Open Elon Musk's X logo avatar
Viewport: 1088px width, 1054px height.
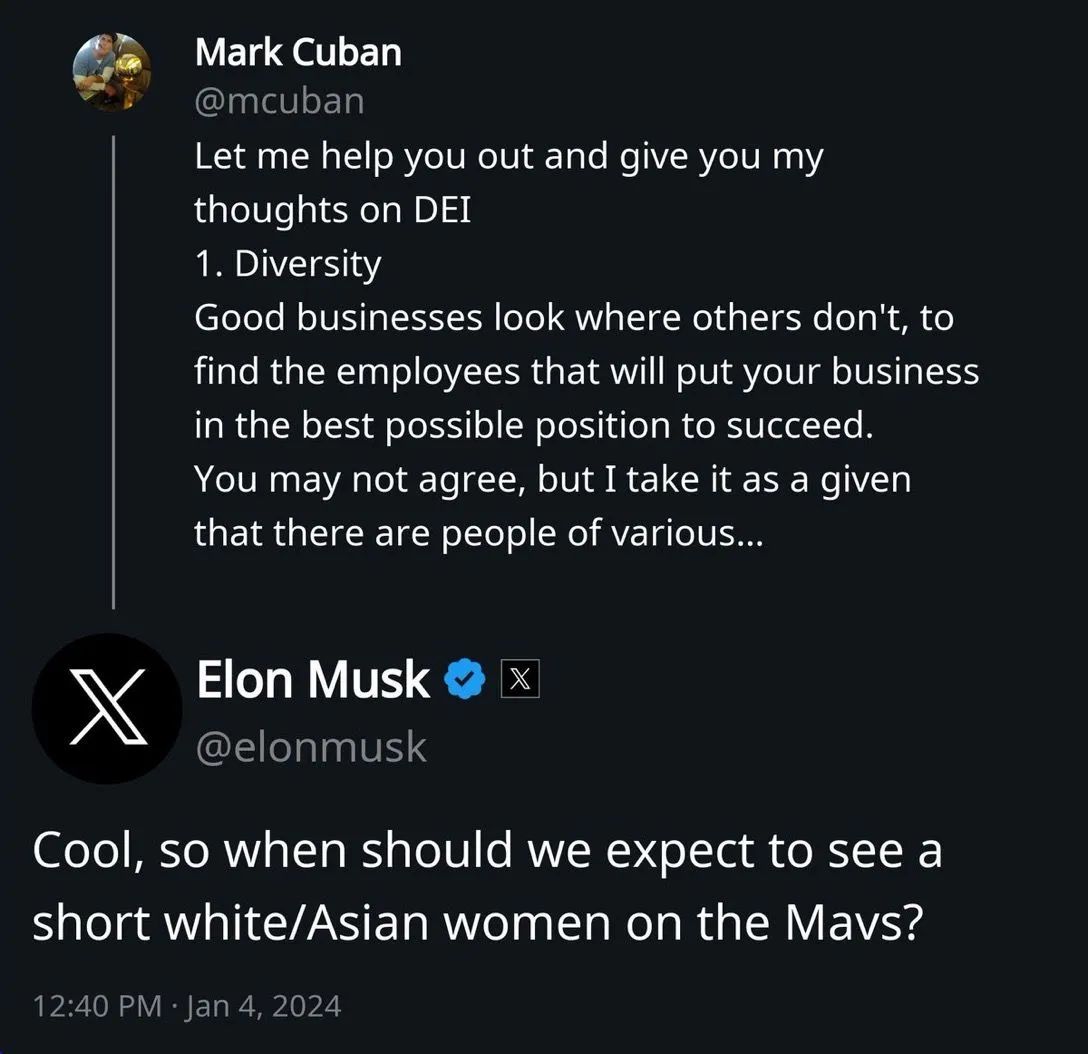click(x=107, y=707)
